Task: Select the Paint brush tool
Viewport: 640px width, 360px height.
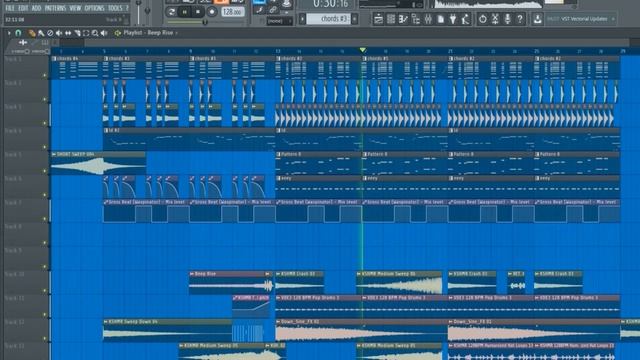Action: (41, 33)
